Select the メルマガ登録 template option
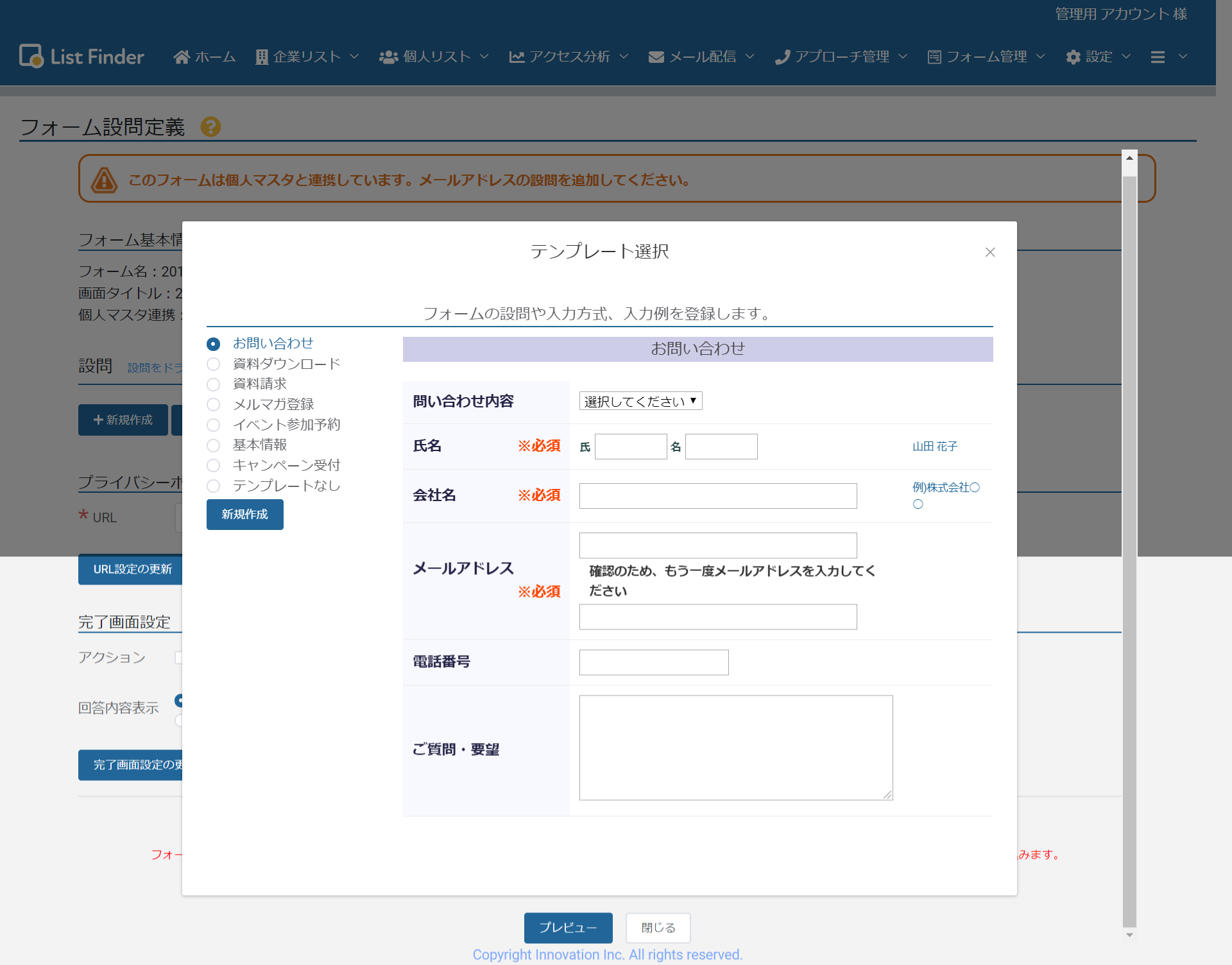 point(214,405)
